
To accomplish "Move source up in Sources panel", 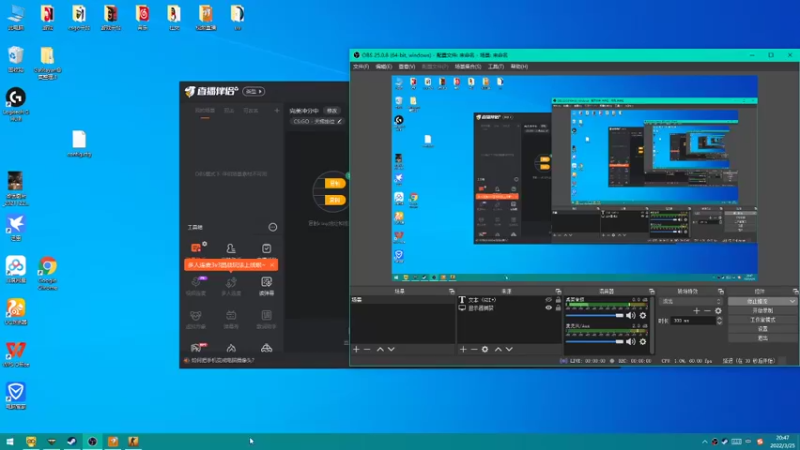I will coord(498,349).
